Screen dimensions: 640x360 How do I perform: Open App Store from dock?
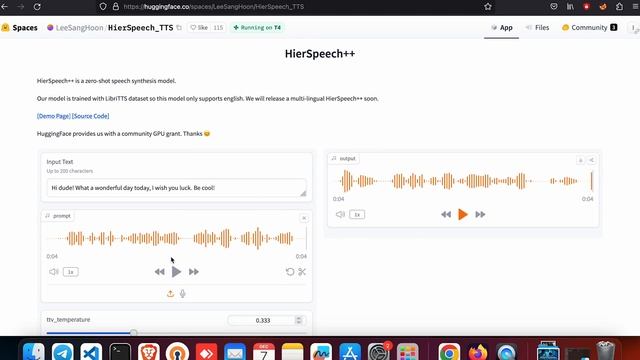point(350,352)
